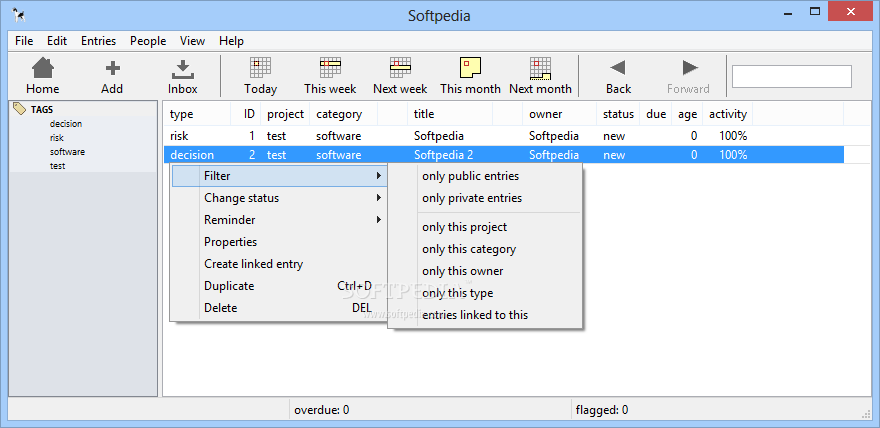Filter by only public entries
This screenshot has height=428, width=880.
485,176
